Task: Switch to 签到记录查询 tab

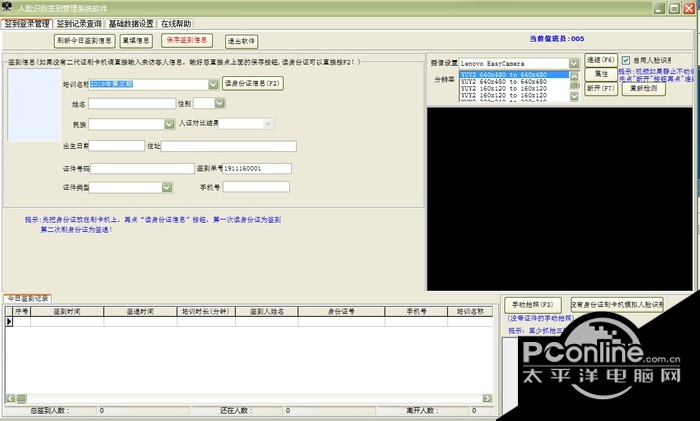Action: [x=78, y=23]
